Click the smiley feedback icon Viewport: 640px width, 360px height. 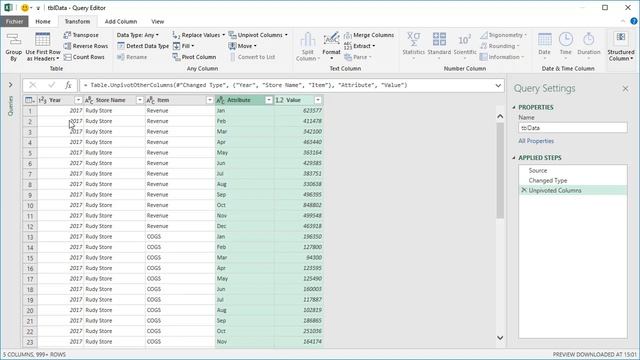pos(25,8)
